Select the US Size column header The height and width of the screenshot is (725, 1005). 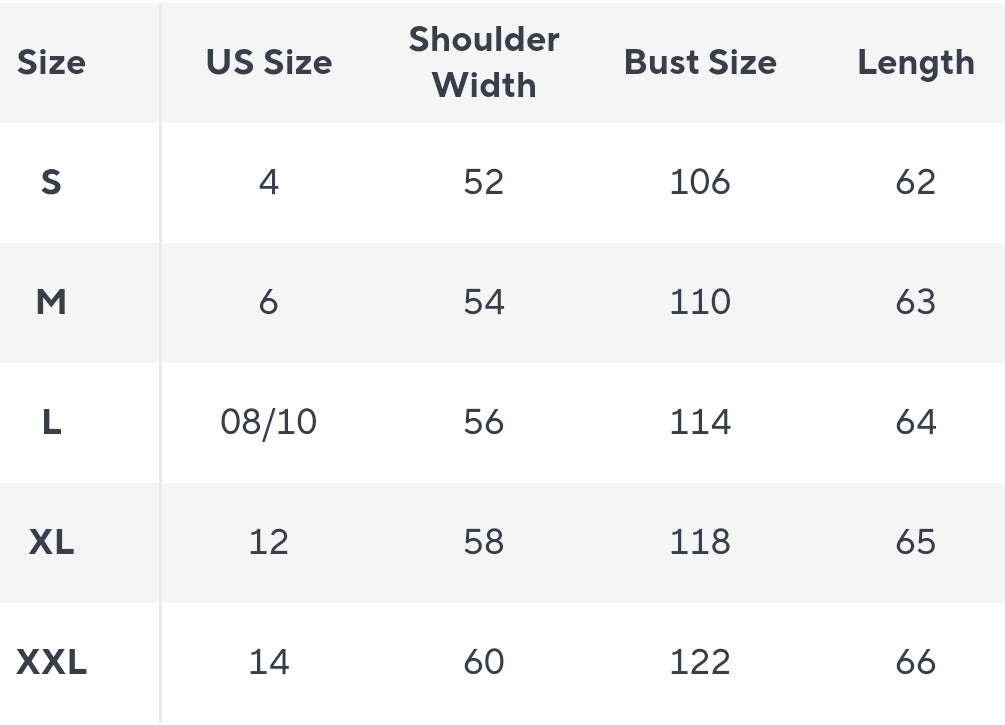(268, 63)
